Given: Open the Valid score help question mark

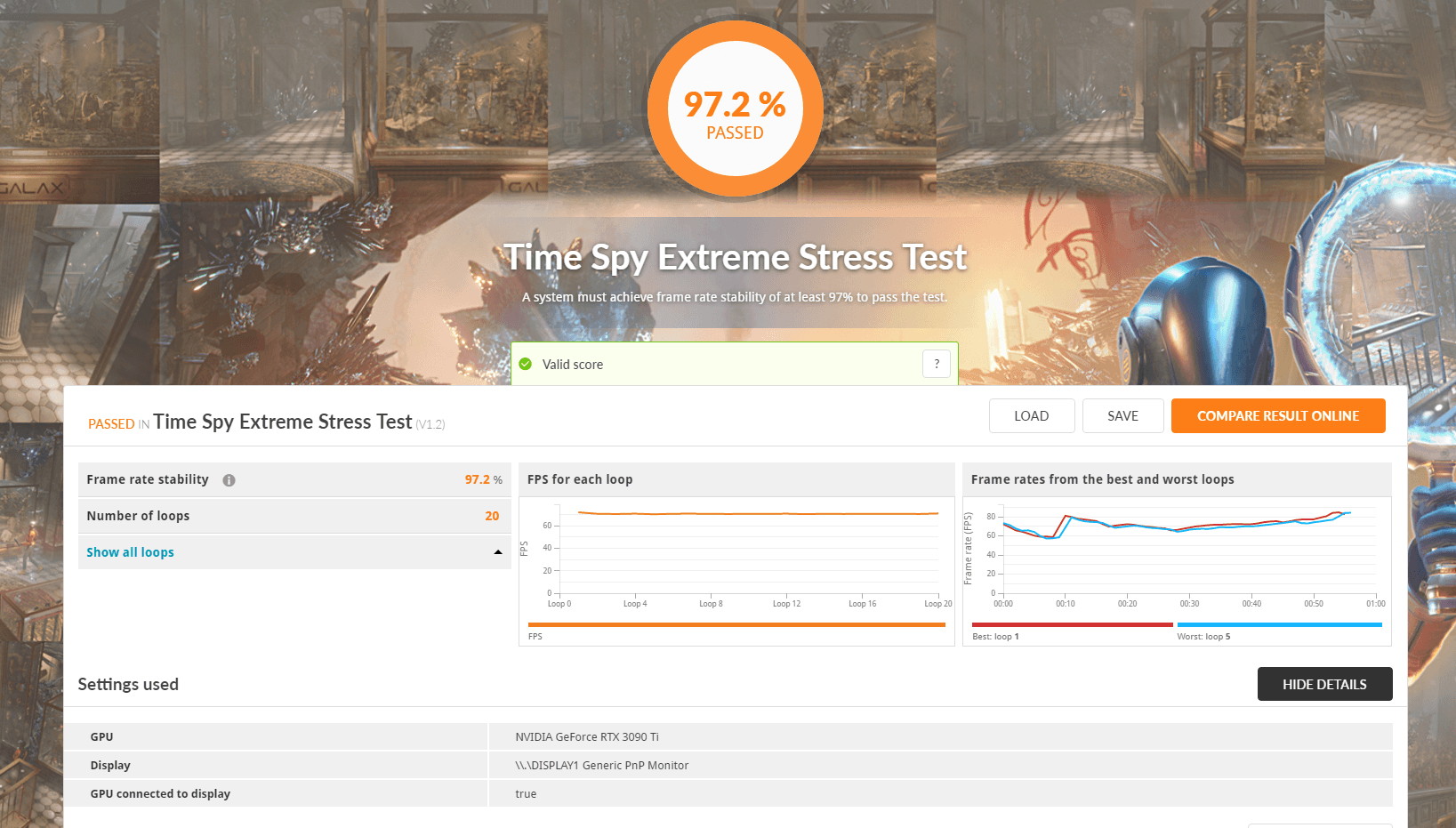Looking at the screenshot, I should (937, 364).
